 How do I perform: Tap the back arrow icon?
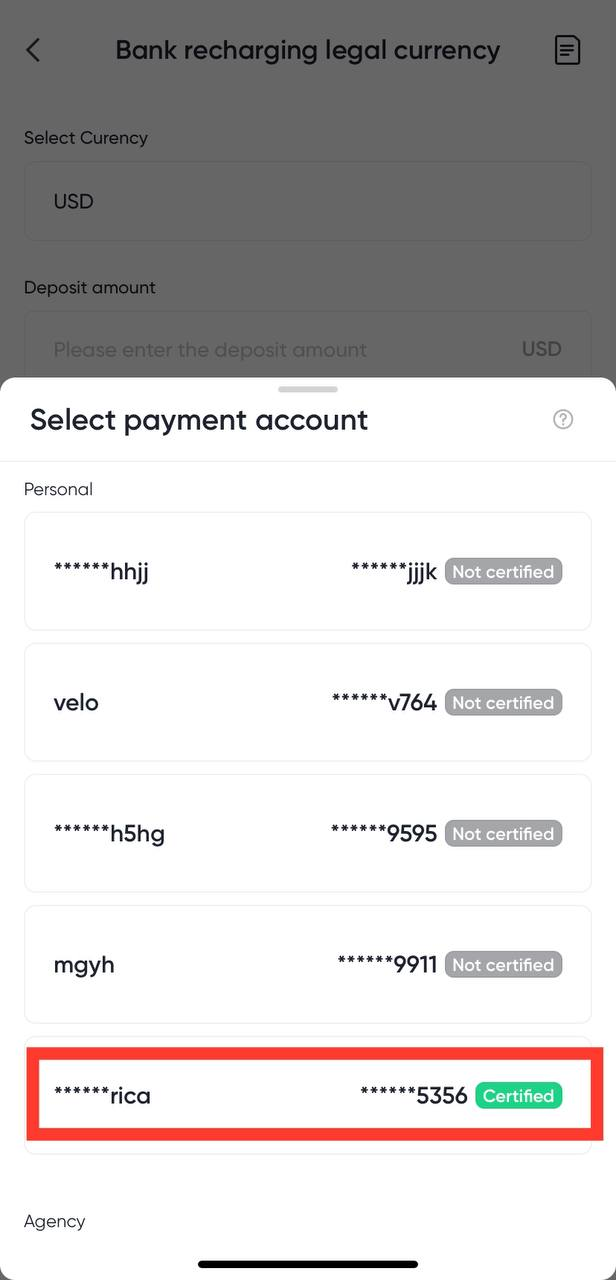(33, 50)
